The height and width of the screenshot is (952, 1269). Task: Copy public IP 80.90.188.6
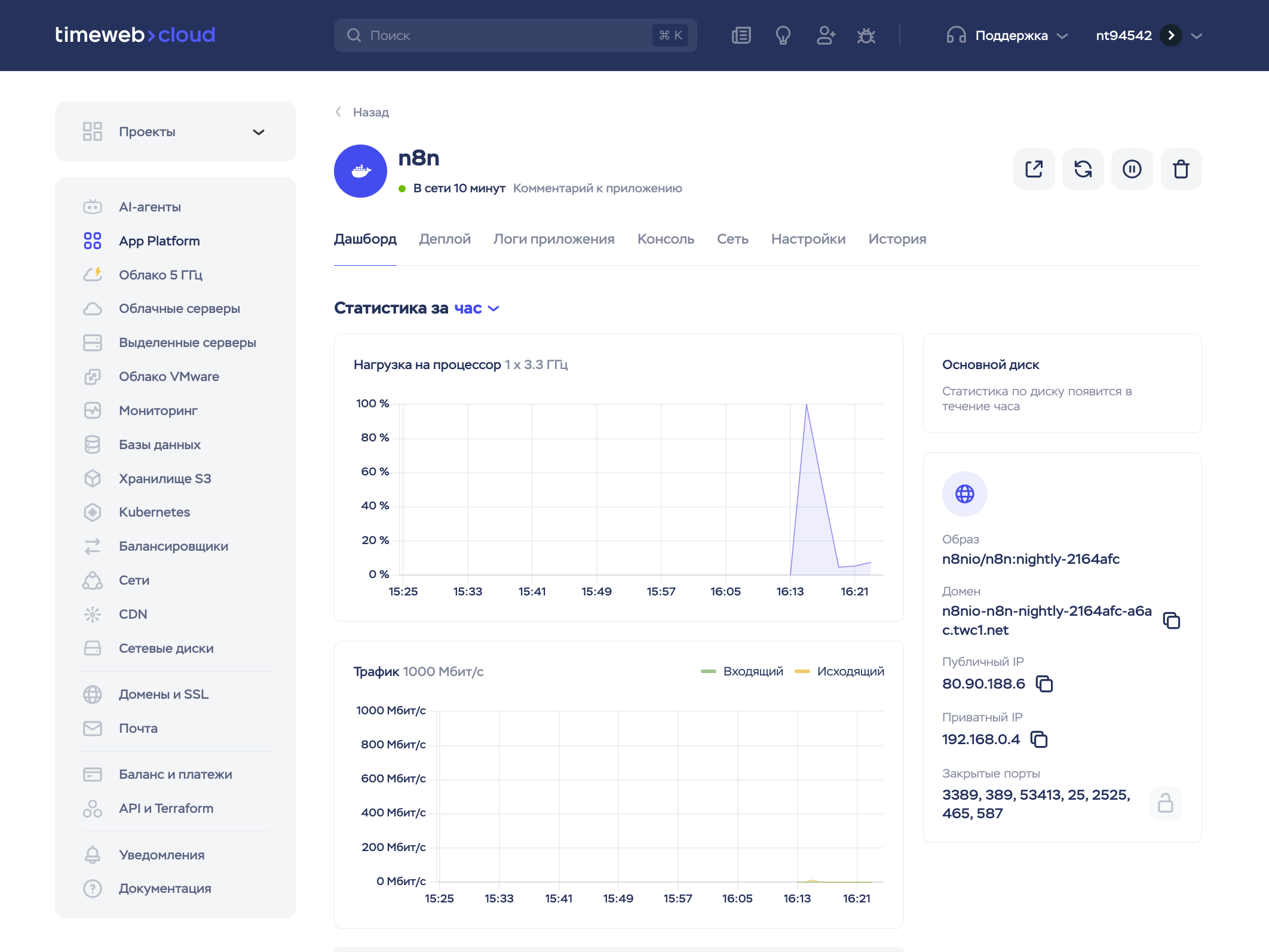coord(1044,684)
